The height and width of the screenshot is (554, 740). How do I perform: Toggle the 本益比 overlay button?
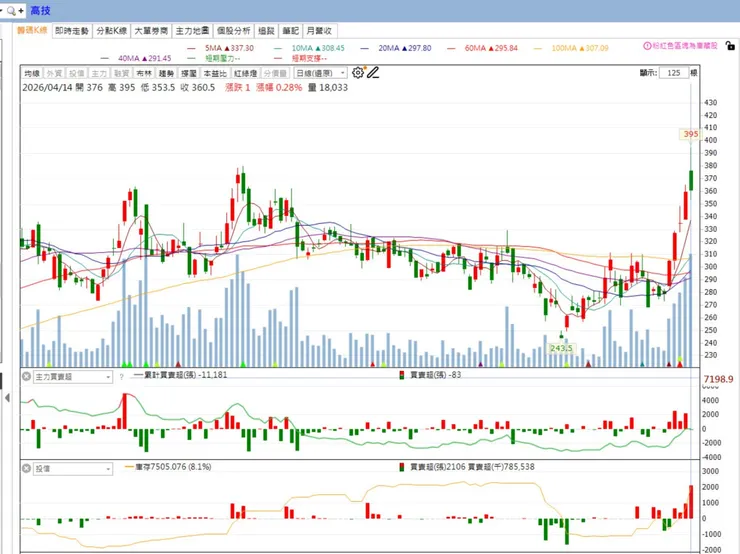coord(215,73)
